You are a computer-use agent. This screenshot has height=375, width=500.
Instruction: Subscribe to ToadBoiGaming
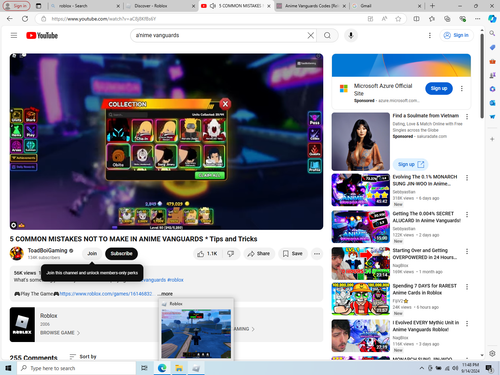point(121,254)
